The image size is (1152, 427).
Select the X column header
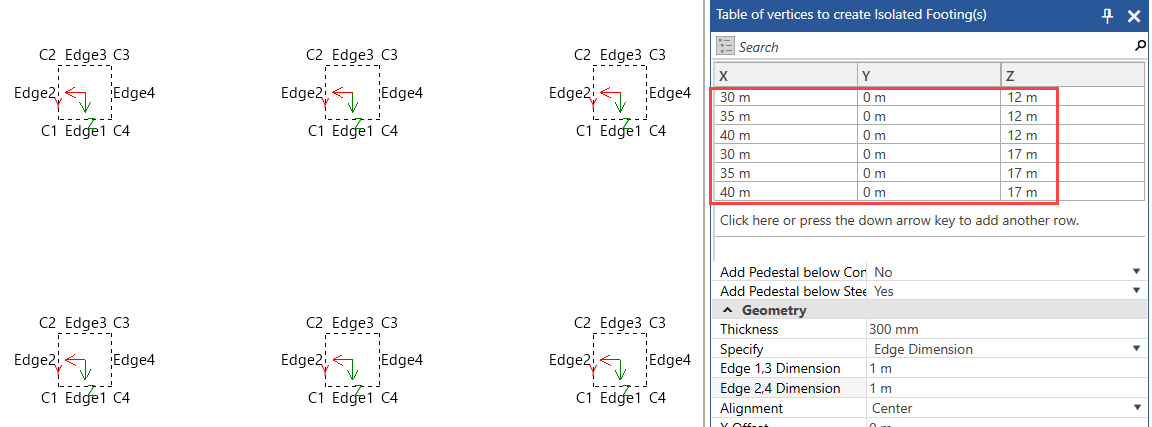[x=786, y=76]
